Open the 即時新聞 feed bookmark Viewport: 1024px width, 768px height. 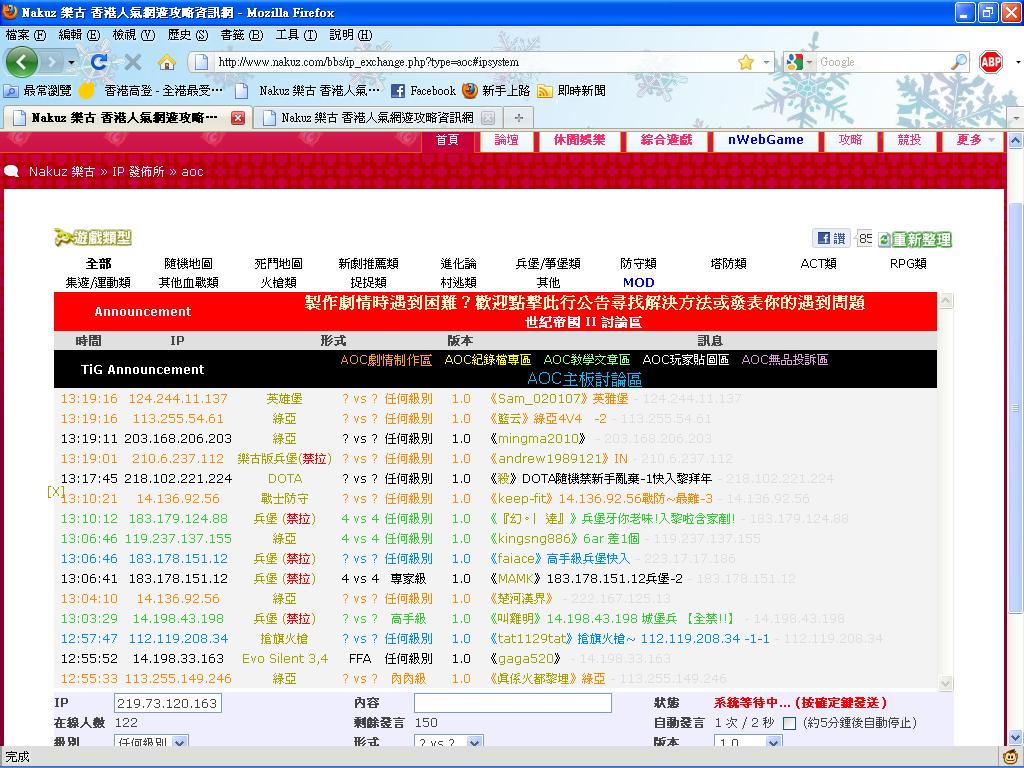point(571,91)
